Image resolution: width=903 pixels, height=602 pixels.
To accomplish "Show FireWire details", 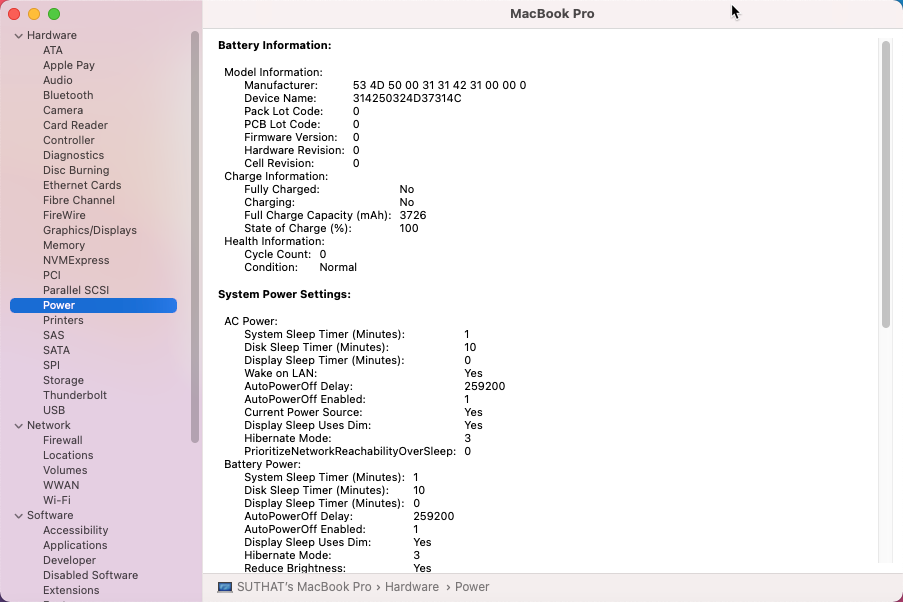I will (64, 215).
